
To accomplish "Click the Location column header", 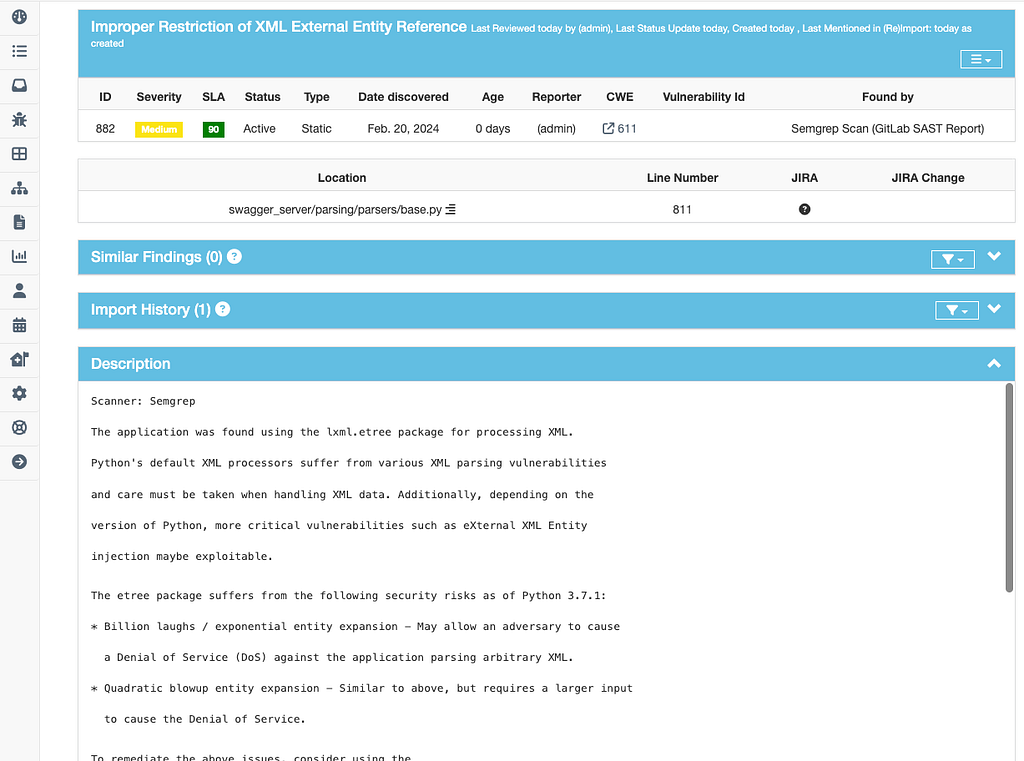I will pos(342,178).
